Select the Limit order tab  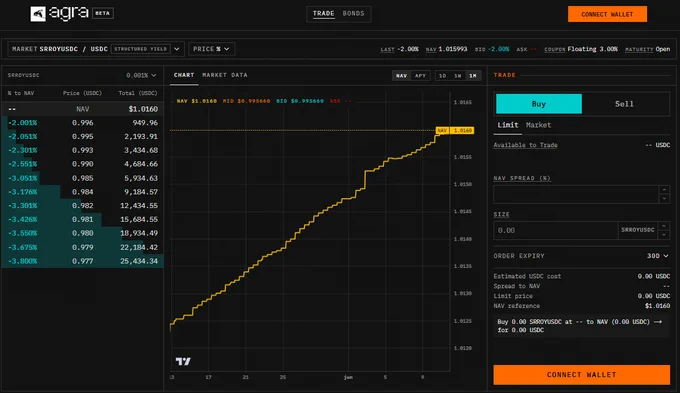(508, 125)
